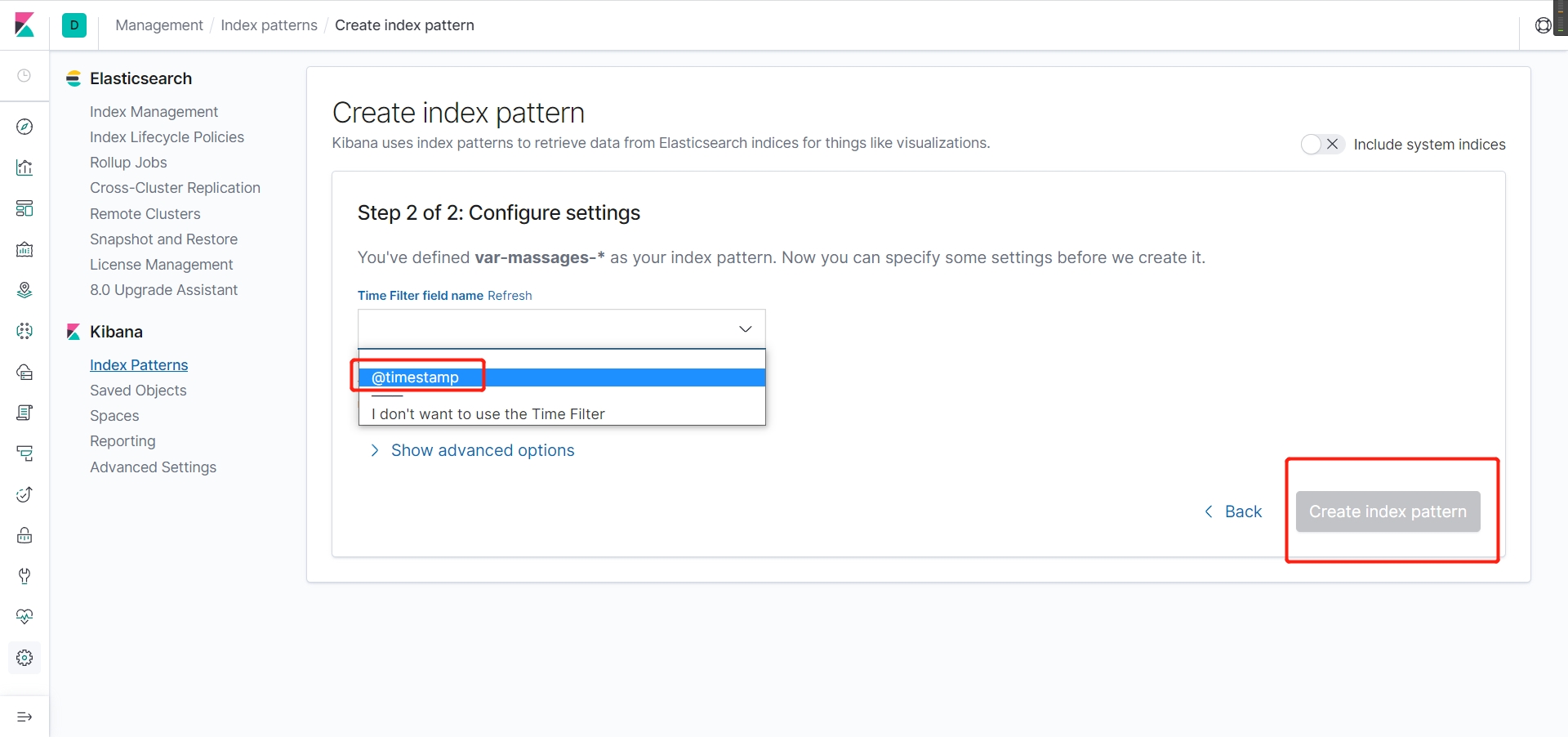The width and height of the screenshot is (1568, 737).
Task: Open the Maps icon in sidebar
Action: (x=24, y=290)
